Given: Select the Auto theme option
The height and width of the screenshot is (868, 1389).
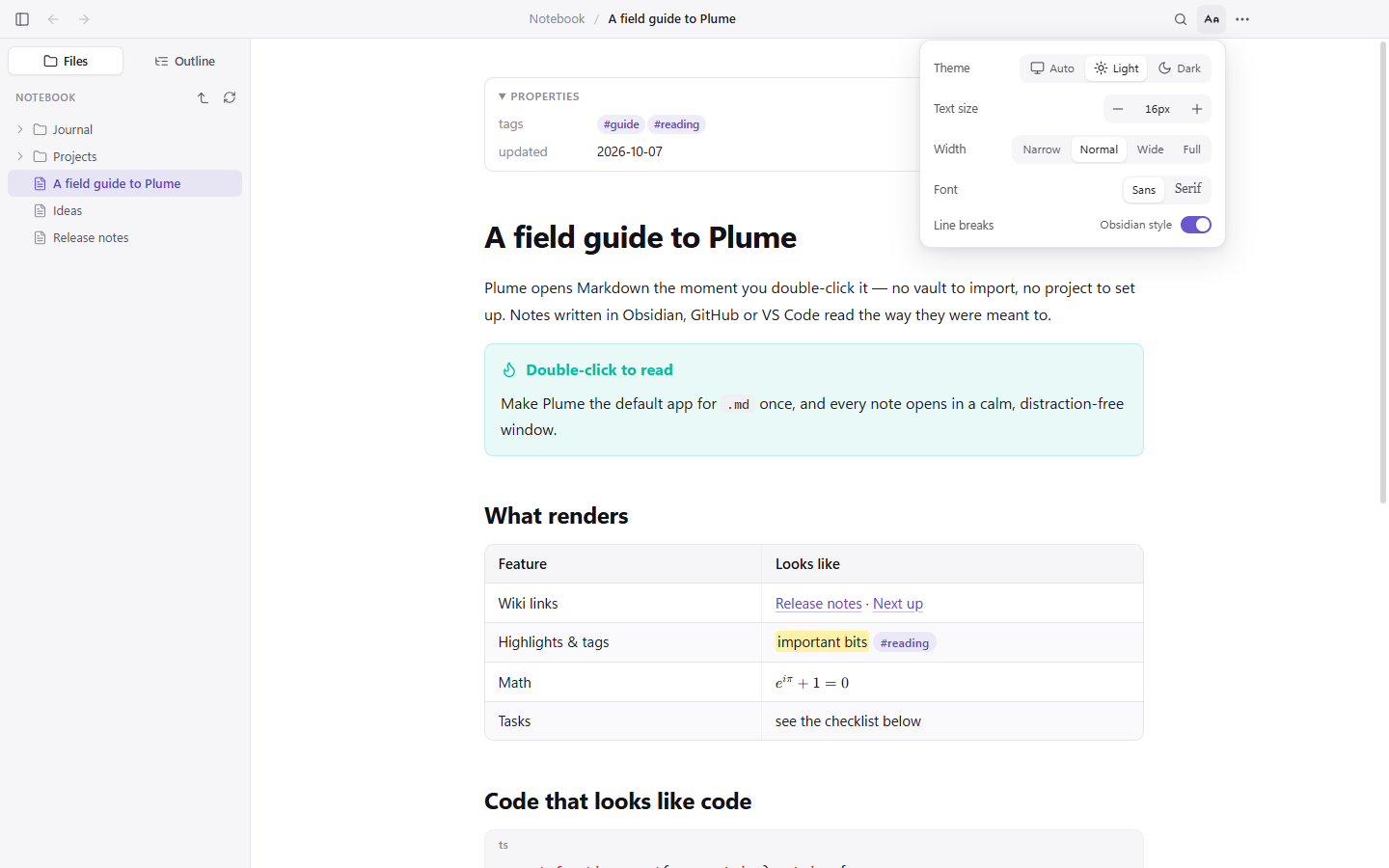Looking at the screenshot, I should [1052, 68].
